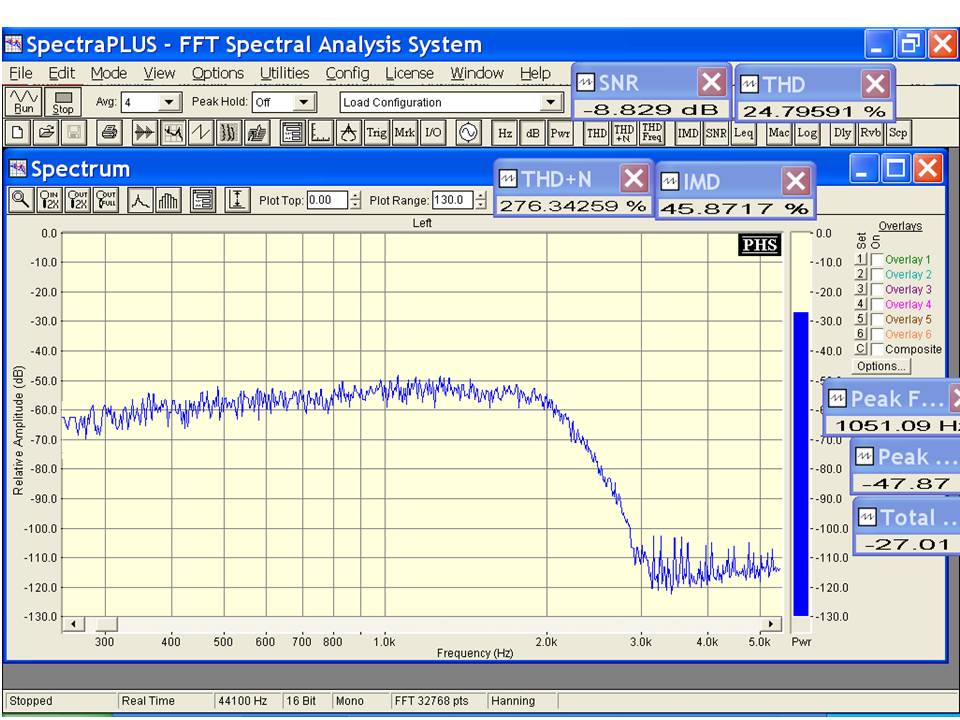Image resolution: width=960 pixels, height=720 pixels.
Task: Enable the Overlay 2 checkbox
Action: [x=877, y=274]
